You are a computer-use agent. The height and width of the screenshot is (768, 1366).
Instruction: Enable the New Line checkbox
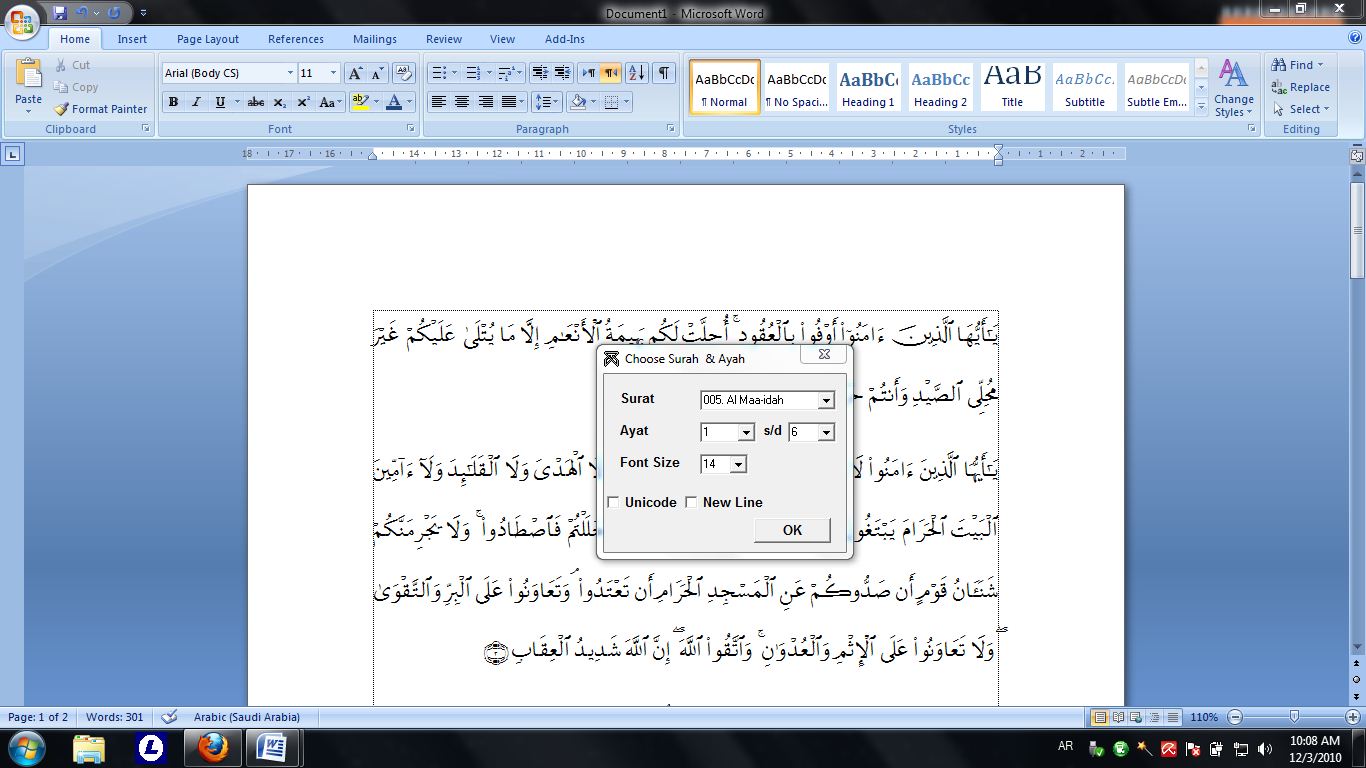click(691, 502)
